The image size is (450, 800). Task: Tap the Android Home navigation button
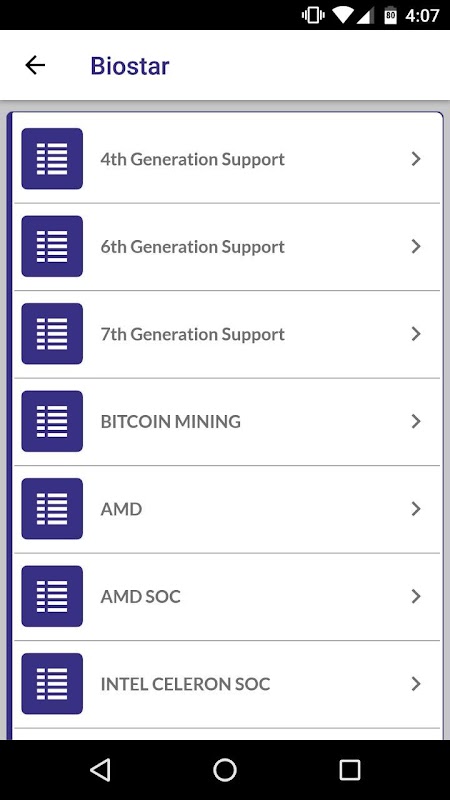[225, 770]
